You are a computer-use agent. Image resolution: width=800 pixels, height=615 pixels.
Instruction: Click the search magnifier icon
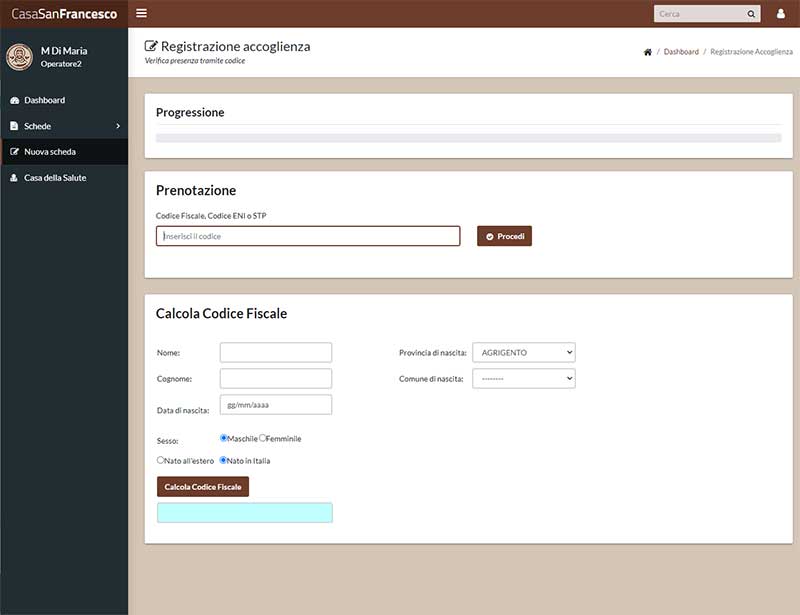click(x=751, y=14)
